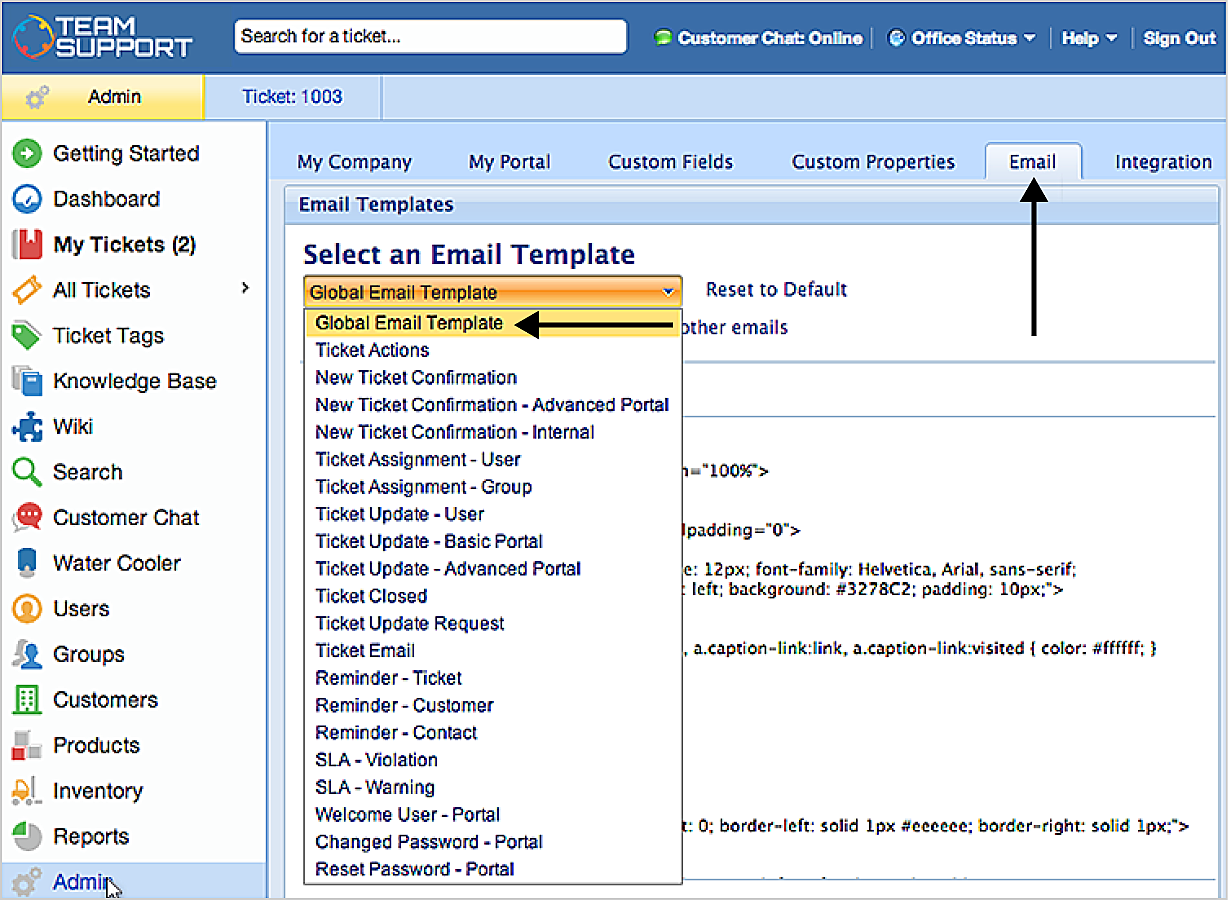The width and height of the screenshot is (1228, 900).
Task: Open Water Cooler from sidebar
Action: click(x=116, y=563)
